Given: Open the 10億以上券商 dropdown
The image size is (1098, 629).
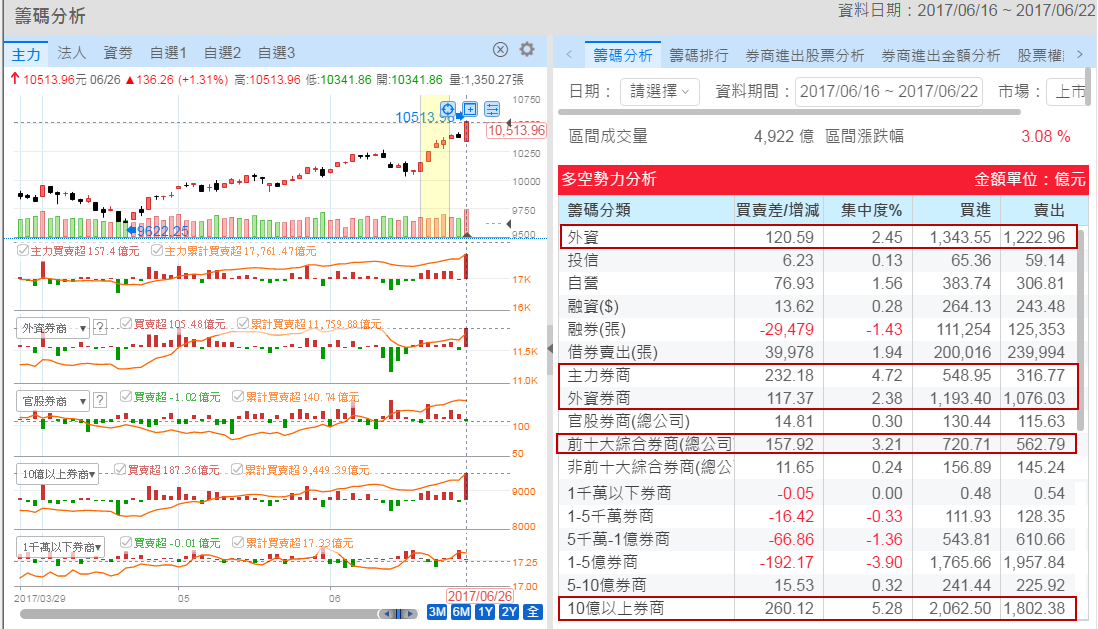Looking at the screenshot, I should tap(57, 474).
